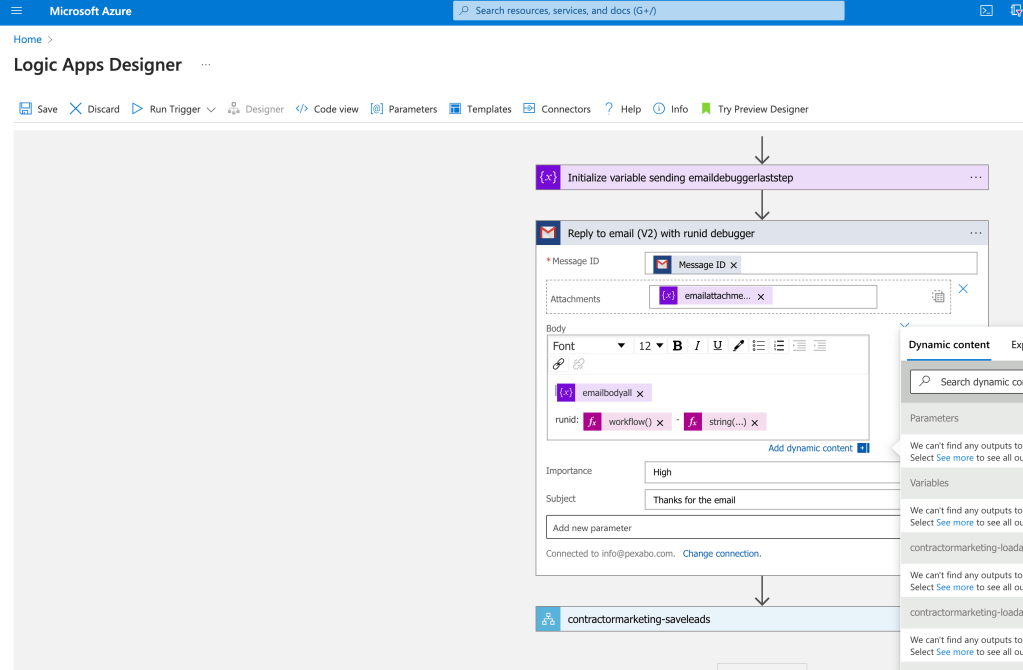The image size is (1023, 670).
Task: Switch Attachments to input entire array icon
Action: point(938,296)
